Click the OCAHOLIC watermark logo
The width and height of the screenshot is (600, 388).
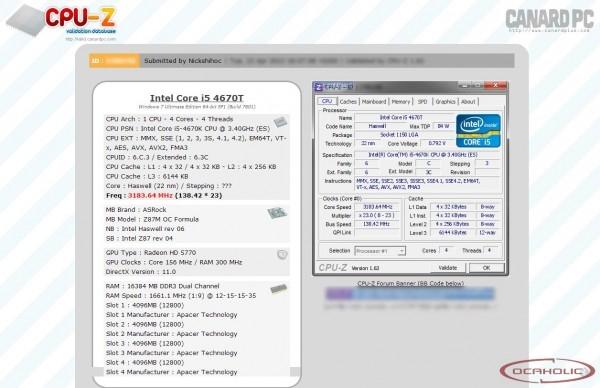click(547, 370)
